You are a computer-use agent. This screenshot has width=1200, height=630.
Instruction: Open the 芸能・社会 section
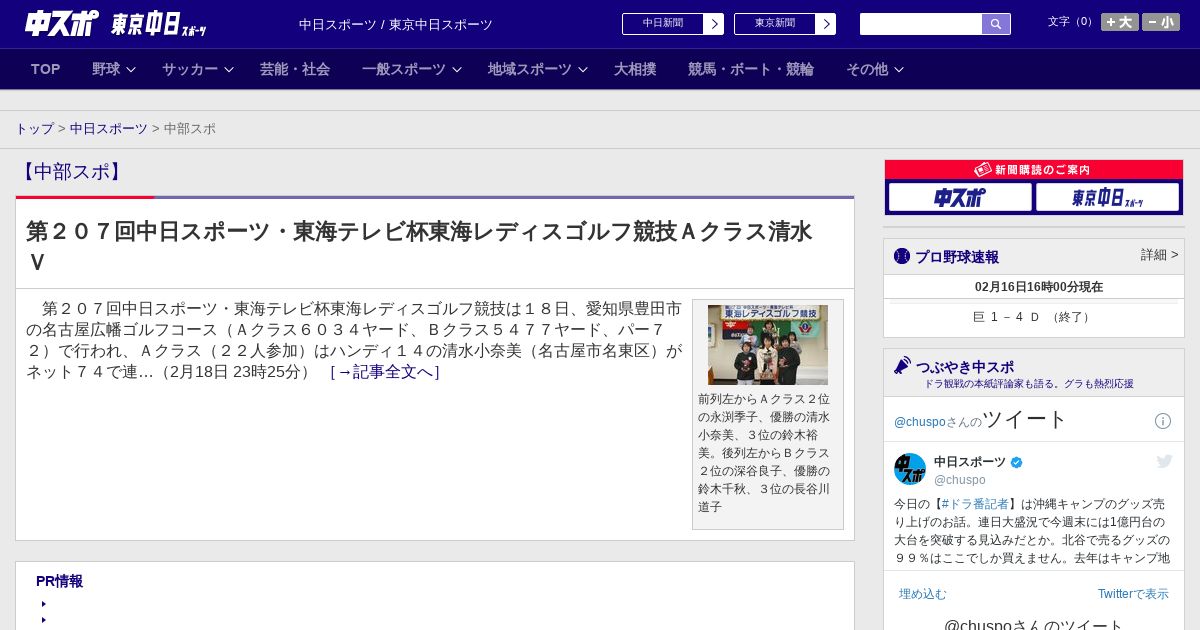[x=295, y=69]
